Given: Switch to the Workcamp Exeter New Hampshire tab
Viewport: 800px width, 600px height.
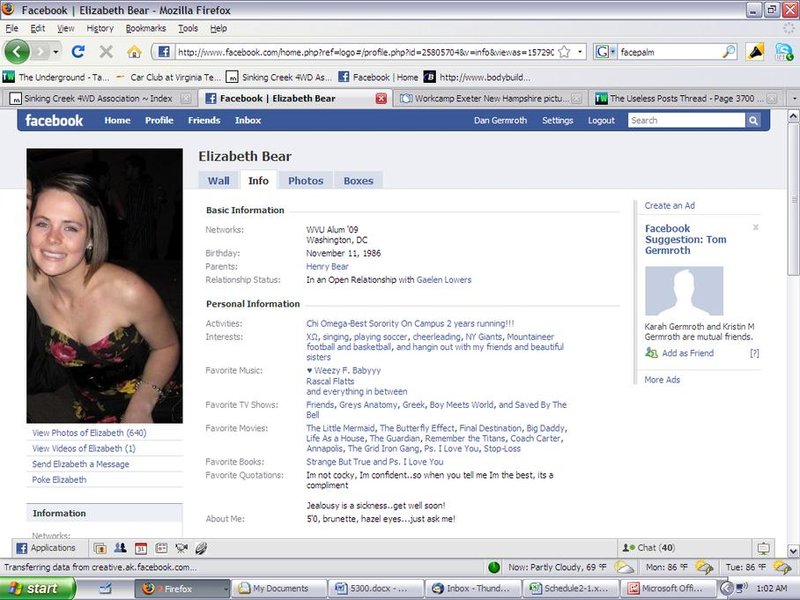Looking at the screenshot, I should (x=490, y=98).
